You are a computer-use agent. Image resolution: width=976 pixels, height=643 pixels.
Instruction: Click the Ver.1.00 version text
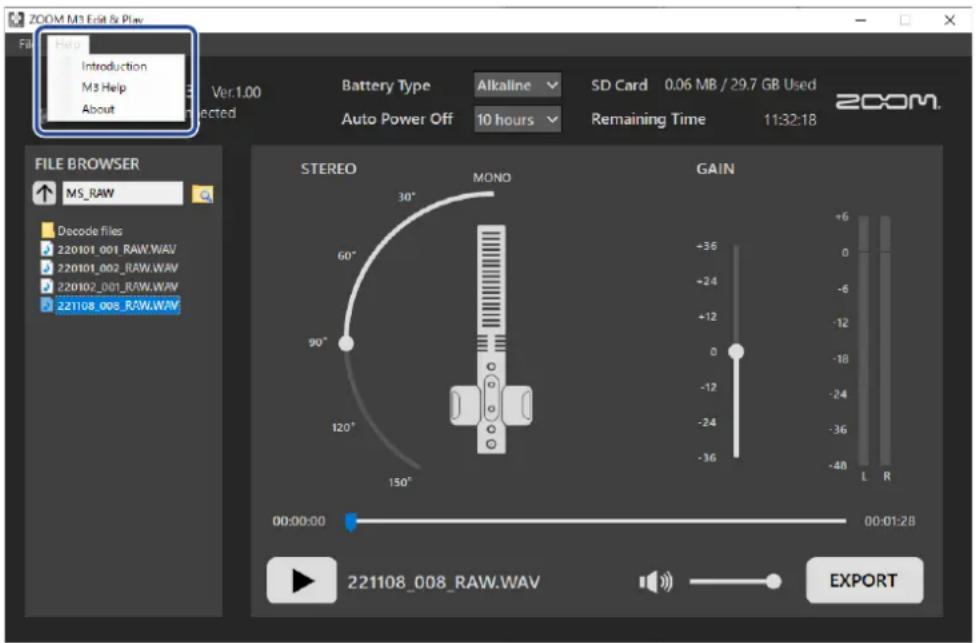point(237,92)
